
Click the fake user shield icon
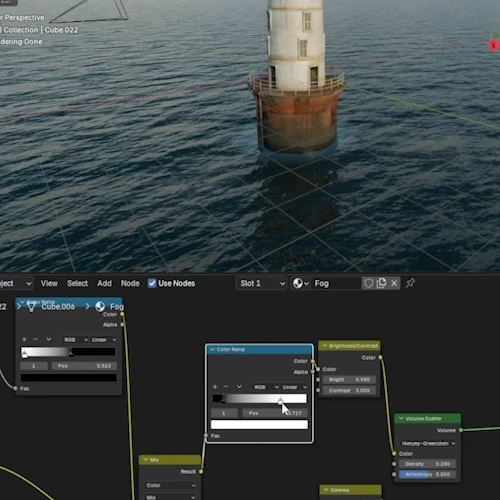coord(368,283)
